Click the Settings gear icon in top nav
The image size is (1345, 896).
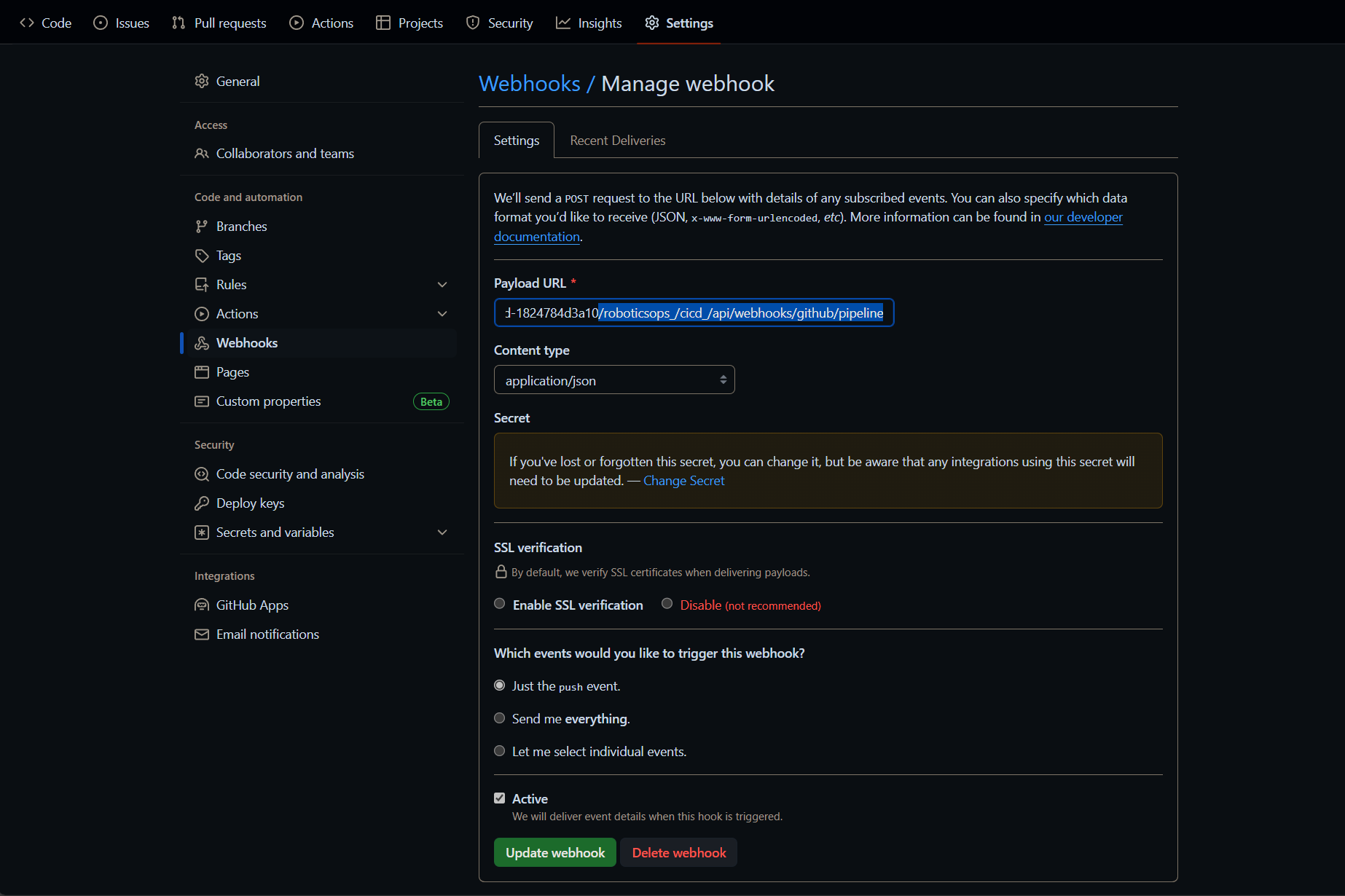652,23
